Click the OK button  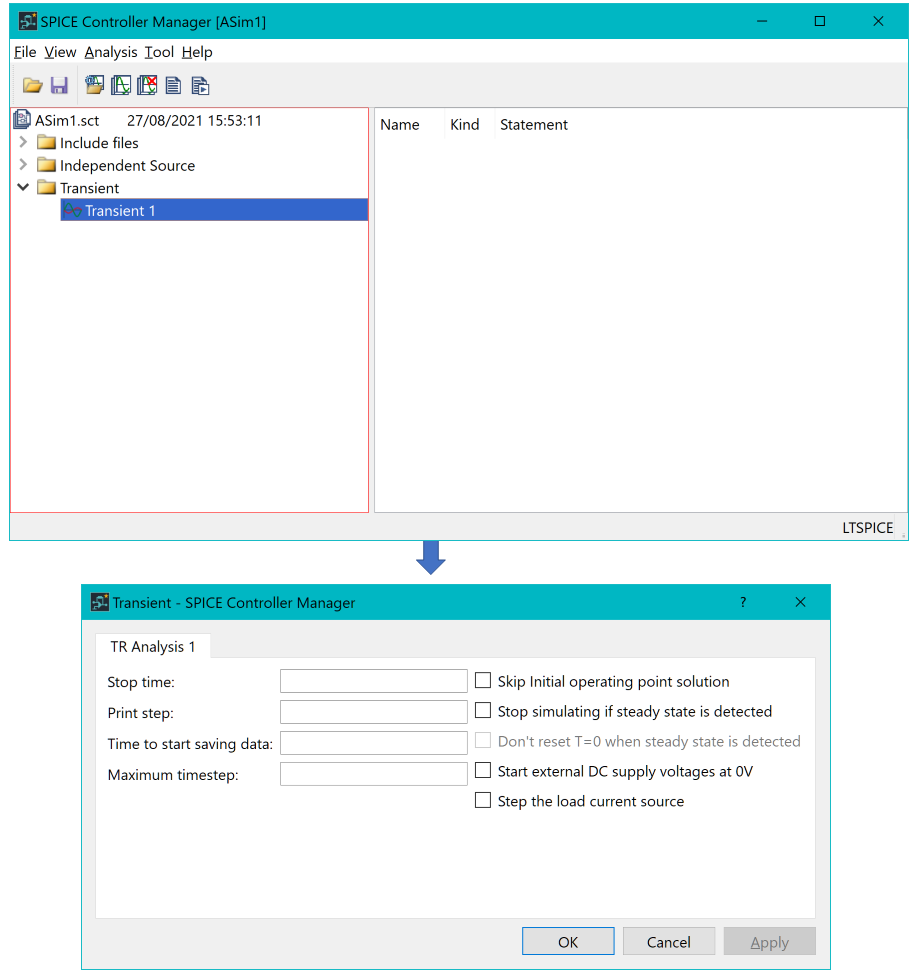click(568, 942)
